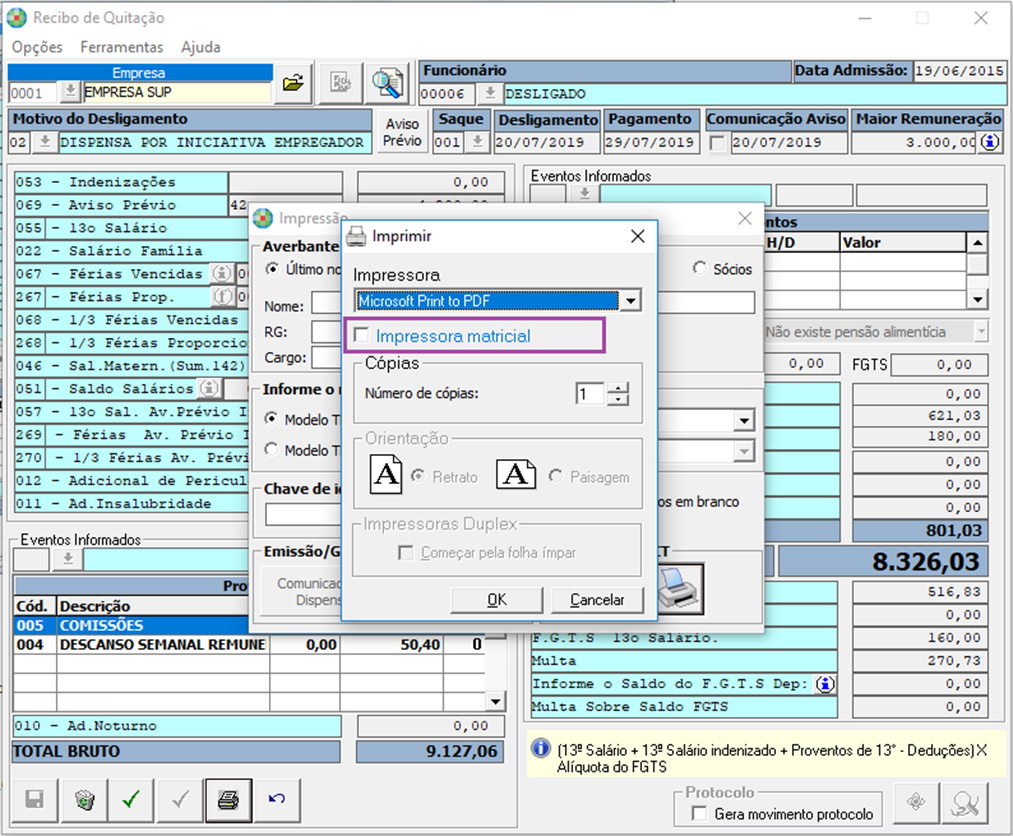Select DESCANSO SEMANAL REMUNE row

[x=249, y=645]
